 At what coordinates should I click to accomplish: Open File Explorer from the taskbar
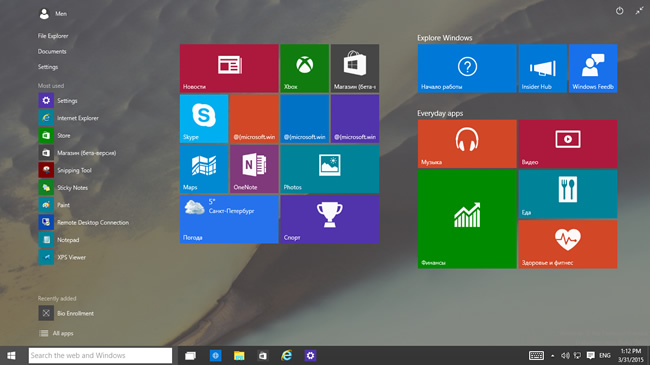[239, 355]
